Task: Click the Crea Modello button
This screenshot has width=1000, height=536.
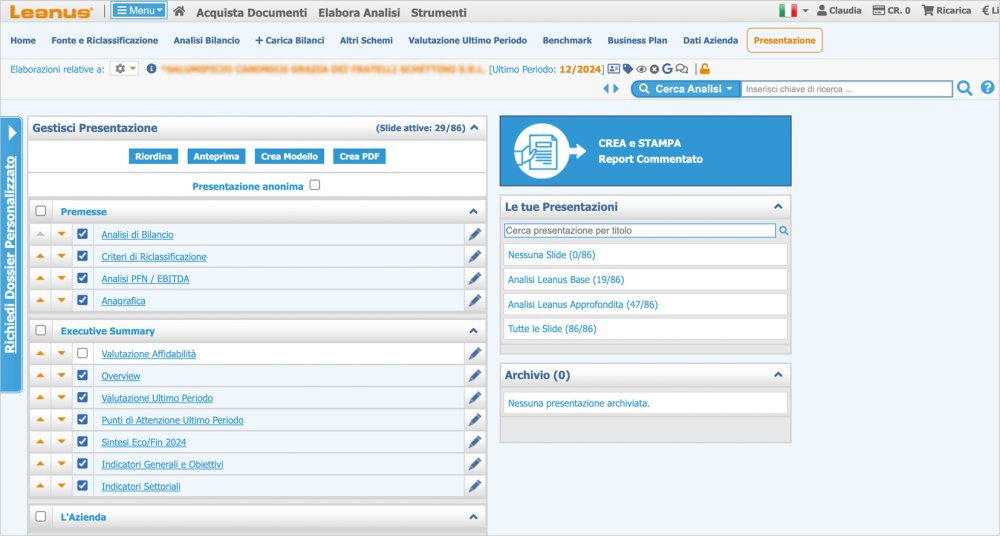Action: click(x=289, y=156)
